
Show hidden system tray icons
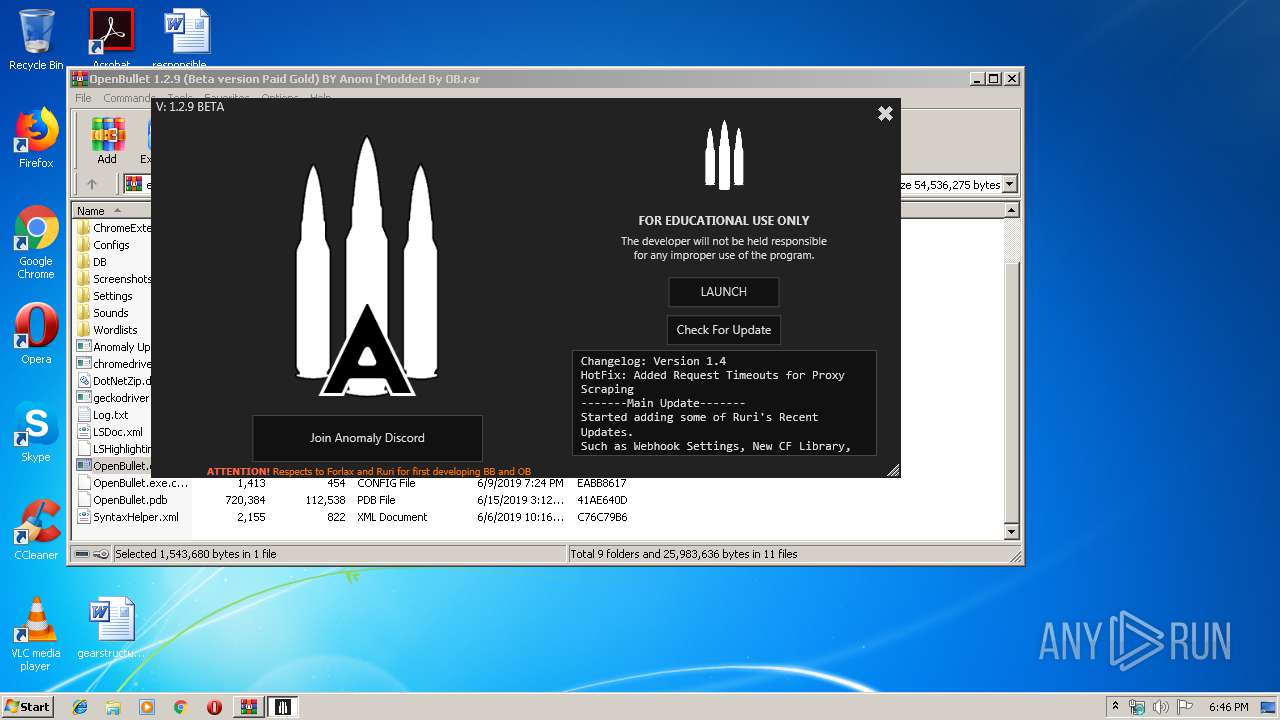click(1115, 707)
